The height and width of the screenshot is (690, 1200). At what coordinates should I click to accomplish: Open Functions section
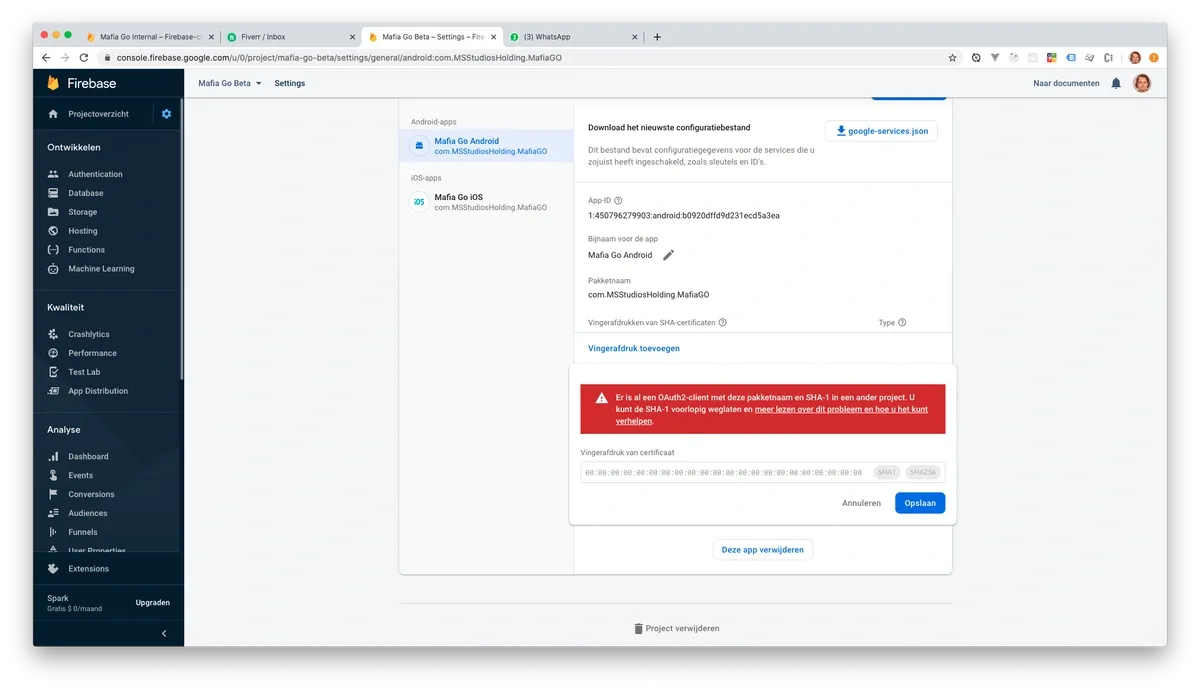(86, 250)
